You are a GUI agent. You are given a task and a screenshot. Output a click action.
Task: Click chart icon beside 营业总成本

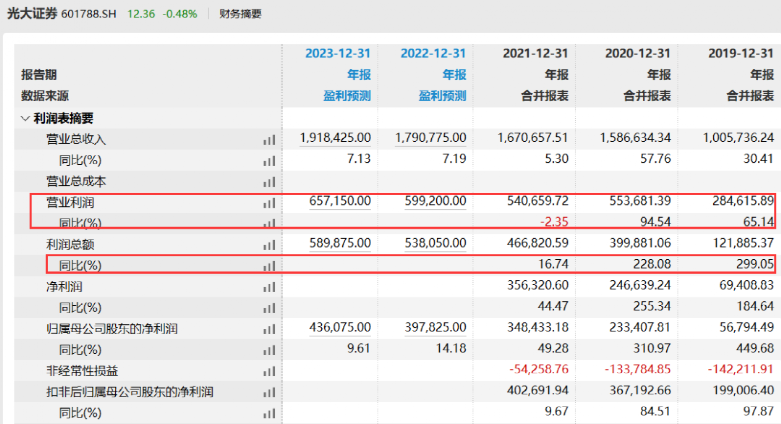tap(269, 182)
